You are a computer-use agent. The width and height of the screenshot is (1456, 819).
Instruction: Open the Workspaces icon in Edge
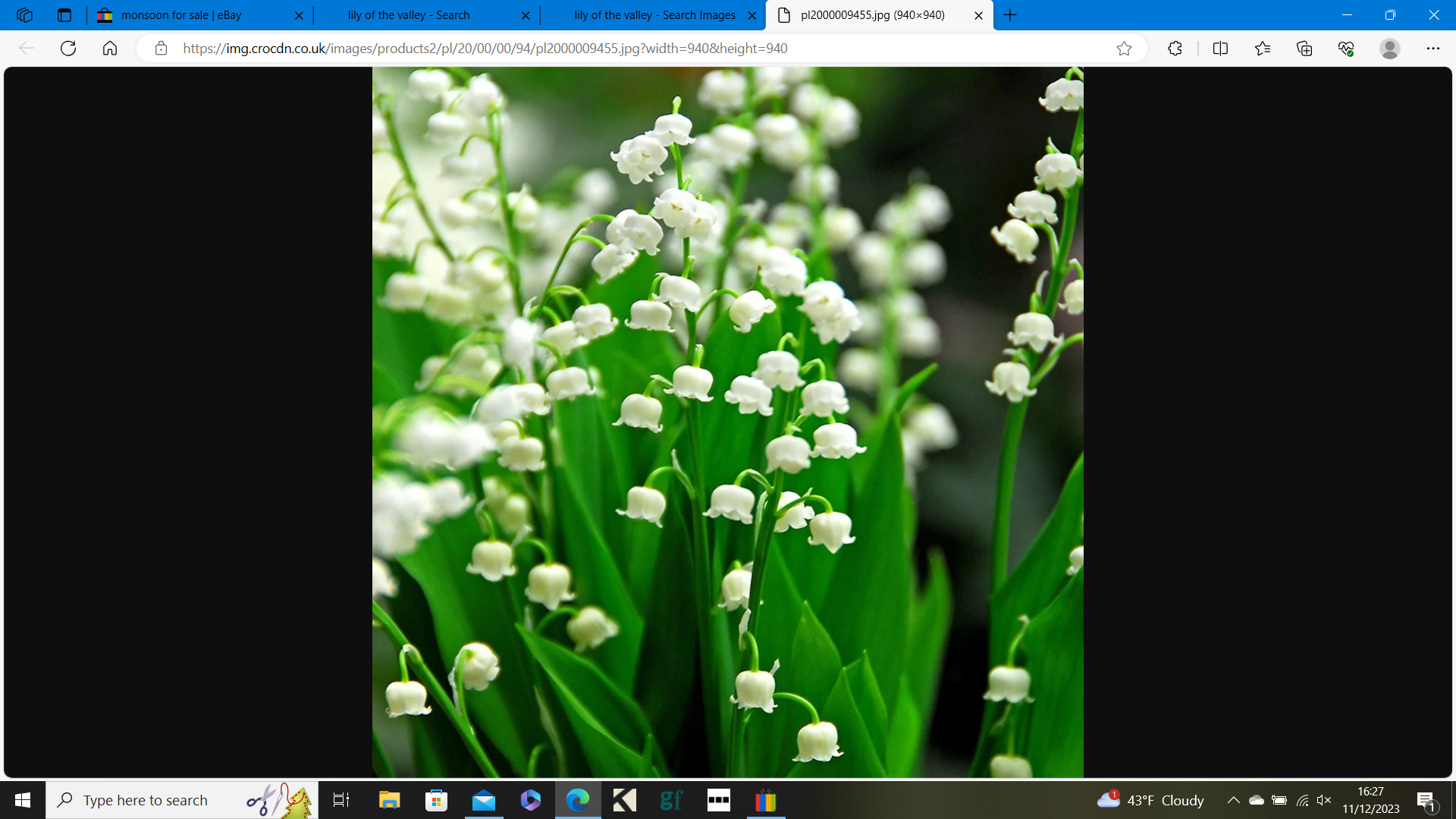click(x=24, y=15)
